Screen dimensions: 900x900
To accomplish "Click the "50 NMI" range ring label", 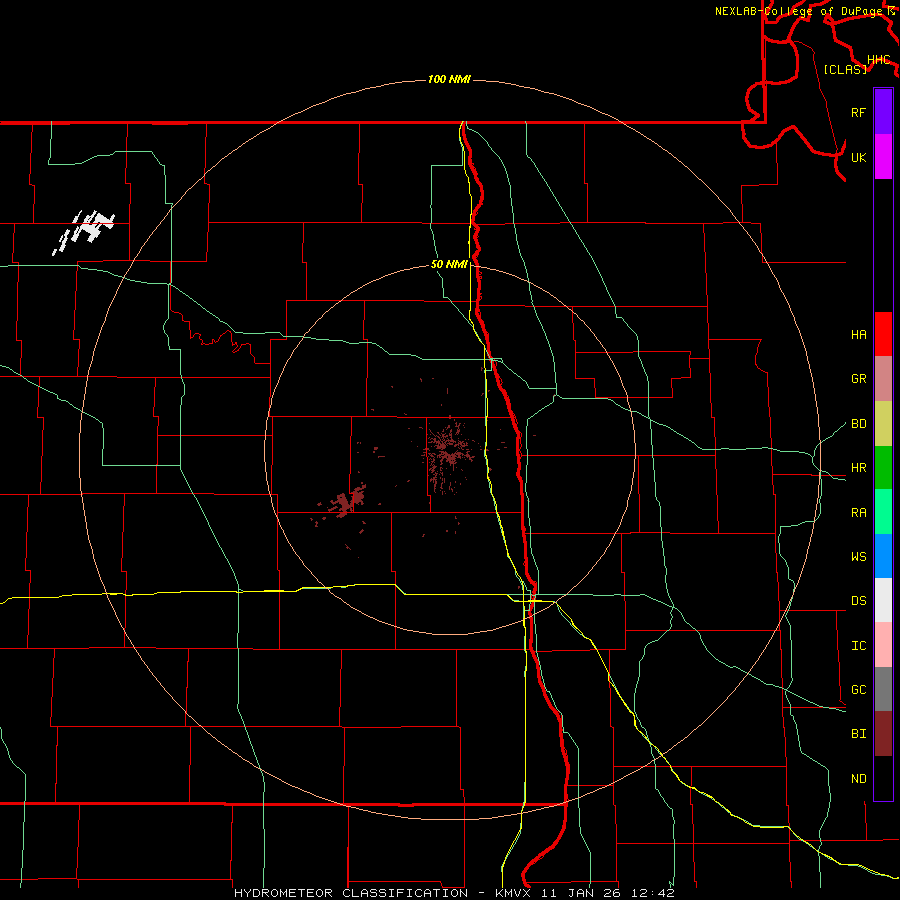I will click(x=449, y=264).
